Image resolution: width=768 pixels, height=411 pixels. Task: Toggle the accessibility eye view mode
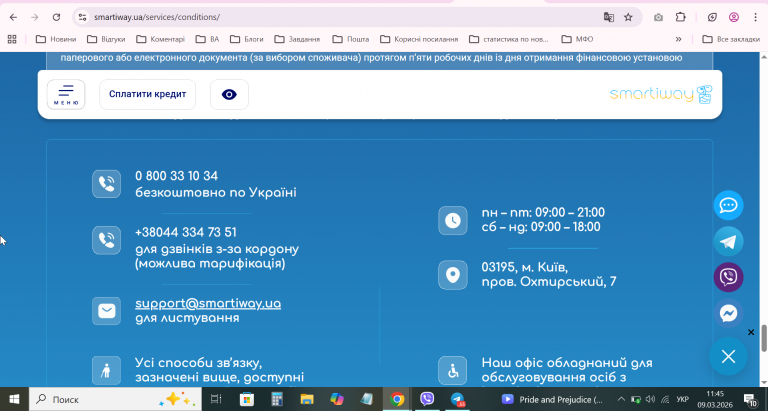pyautogui.click(x=229, y=95)
